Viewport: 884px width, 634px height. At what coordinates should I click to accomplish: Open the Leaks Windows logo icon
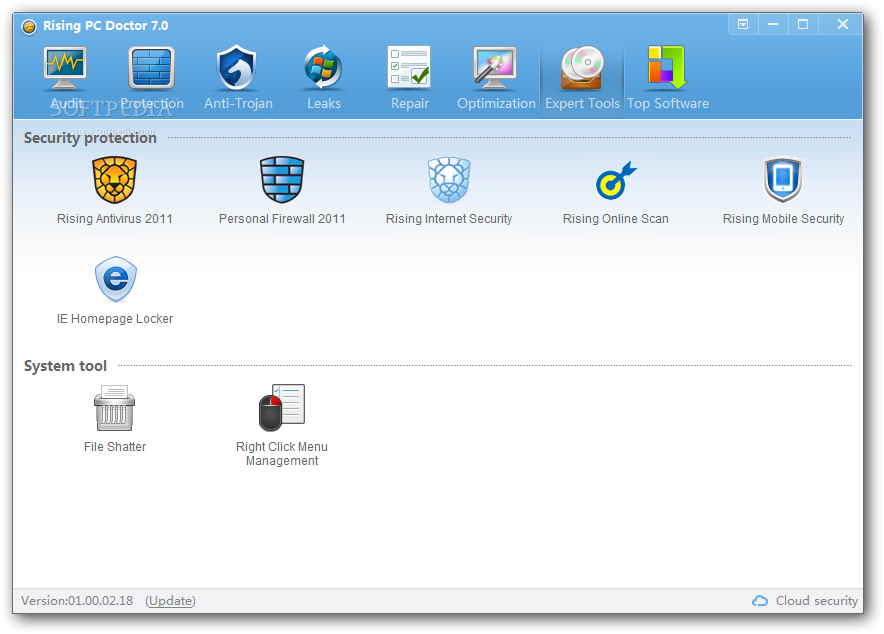(323, 68)
